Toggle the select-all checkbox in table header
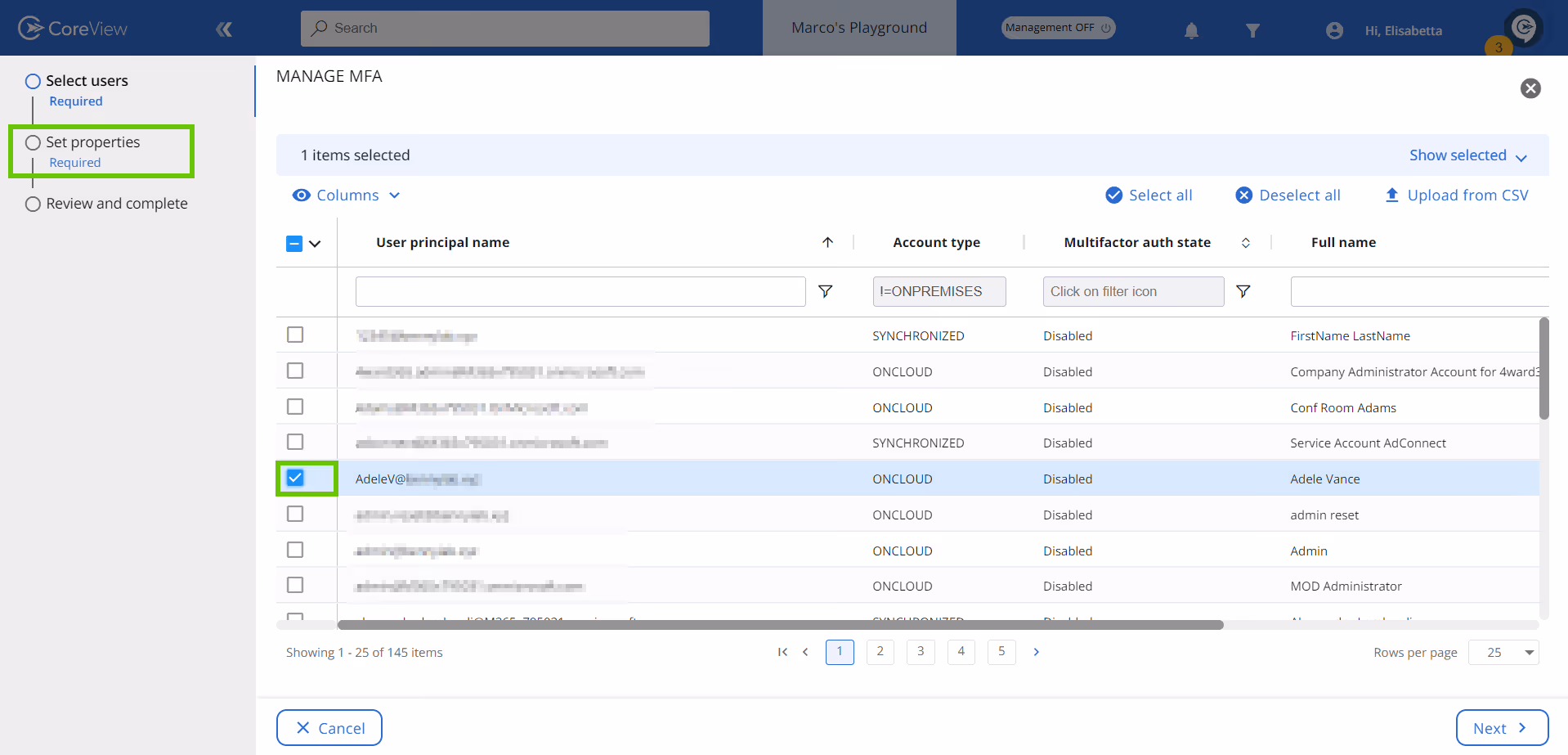 pos(293,243)
